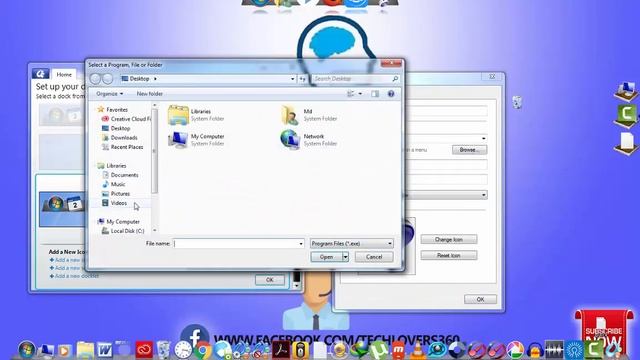Select the Network system folder

coord(309,139)
